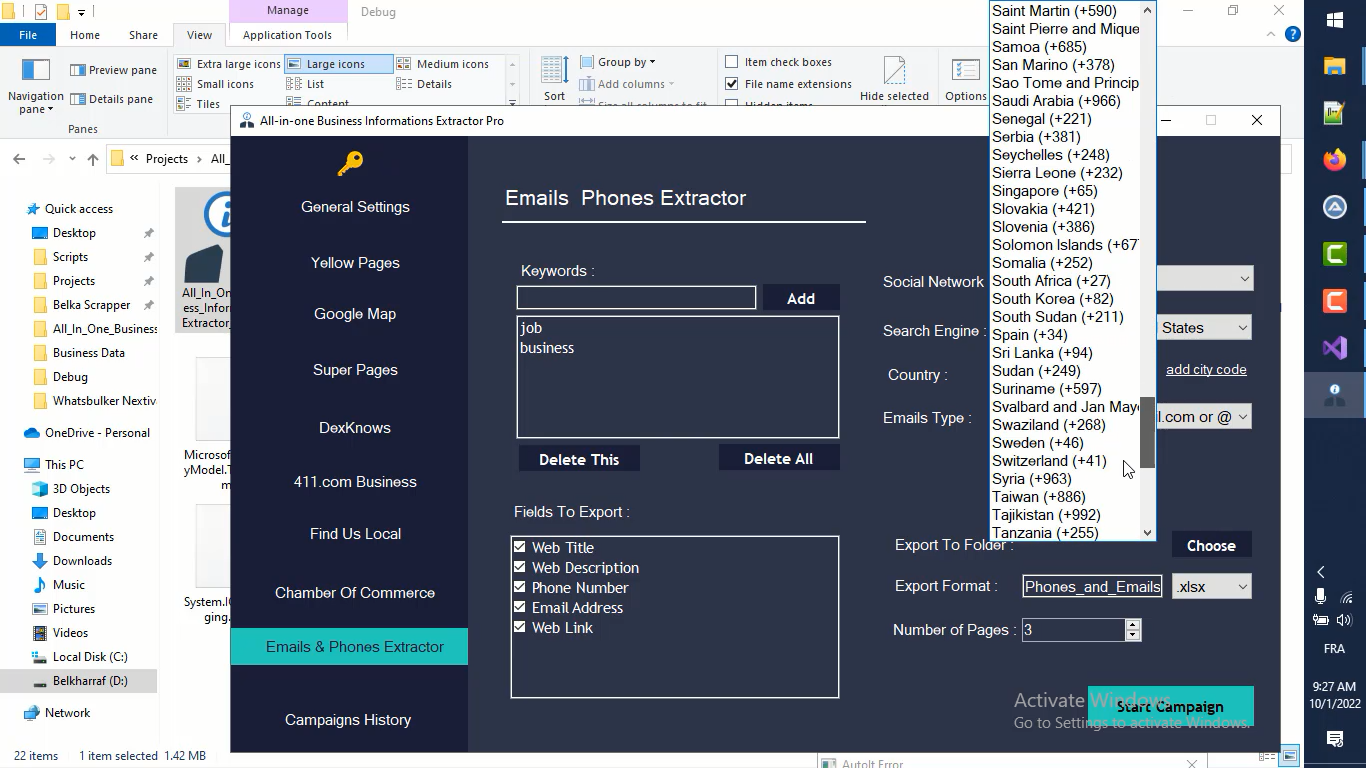This screenshot has height=768, width=1366.
Task: Toggle the Details pane in Explorer
Action: [111, 99]
